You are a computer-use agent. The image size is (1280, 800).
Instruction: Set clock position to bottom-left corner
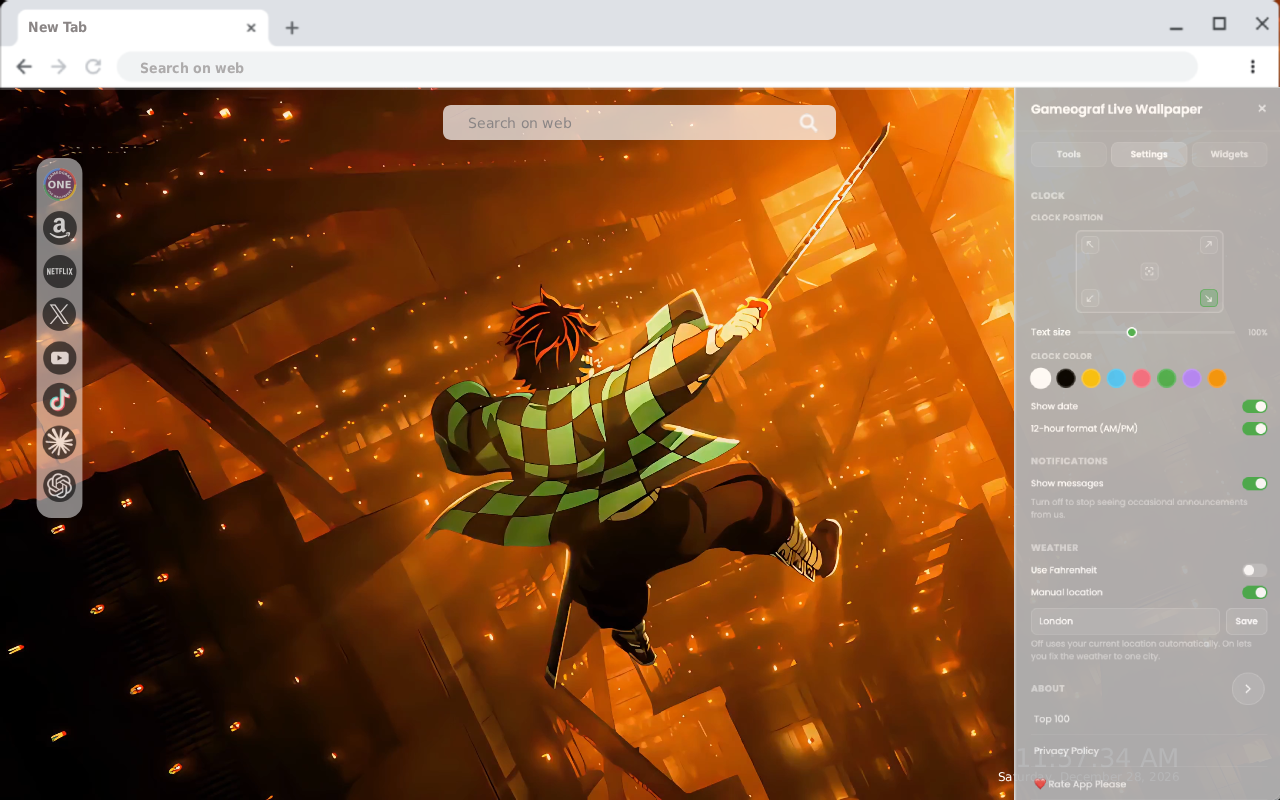tap(1091, 298)
